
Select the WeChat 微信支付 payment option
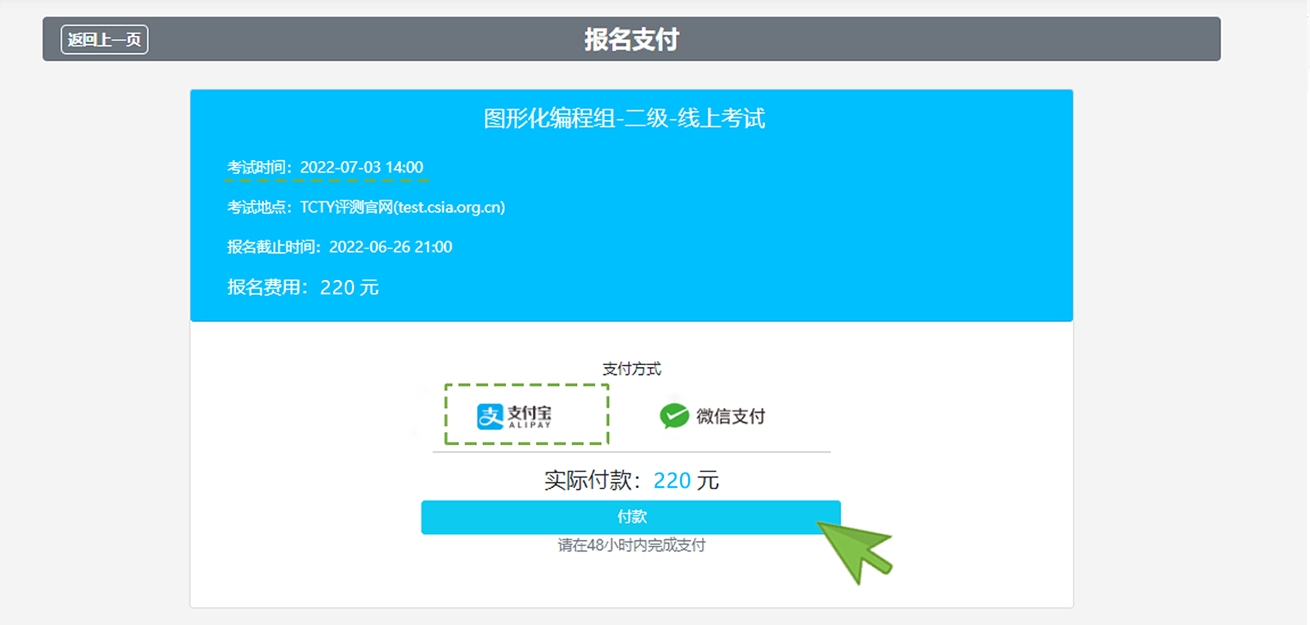pos(713,416)
